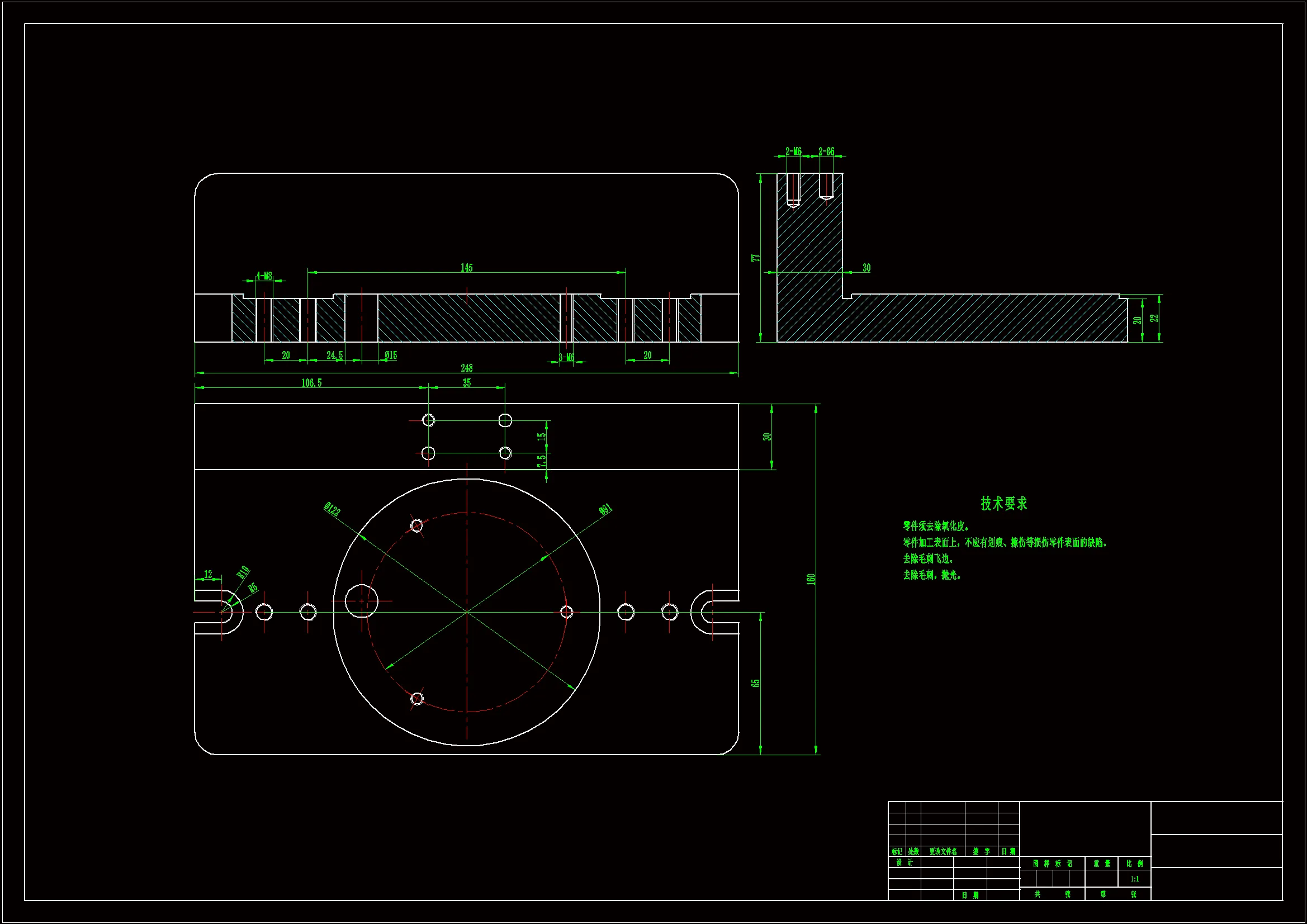Image resolution: width=1307 pixels, height=924 pixels.
Task: Select the 65 vertical dimension text
Action: click(755, 683)
